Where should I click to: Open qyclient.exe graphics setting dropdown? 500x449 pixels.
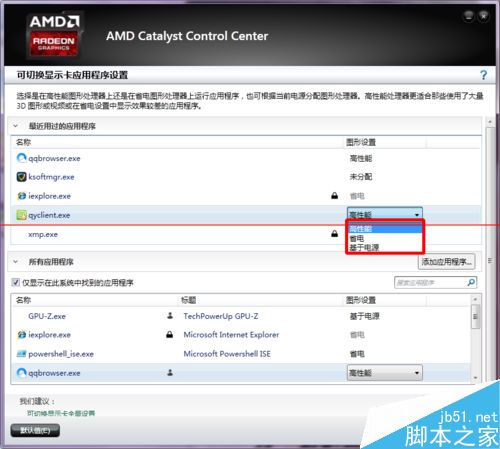385,215
